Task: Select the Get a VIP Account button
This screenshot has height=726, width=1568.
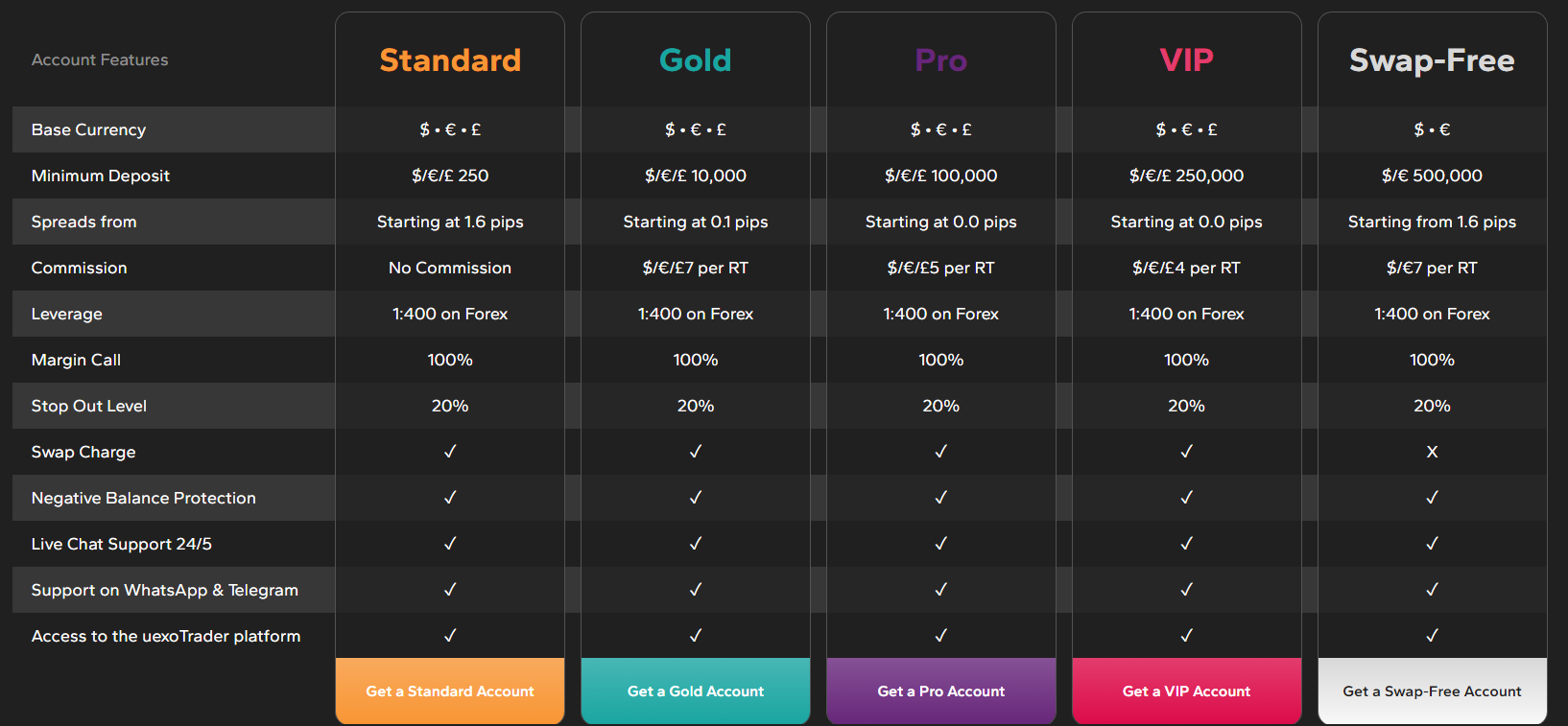Action: coord(1186,691)
